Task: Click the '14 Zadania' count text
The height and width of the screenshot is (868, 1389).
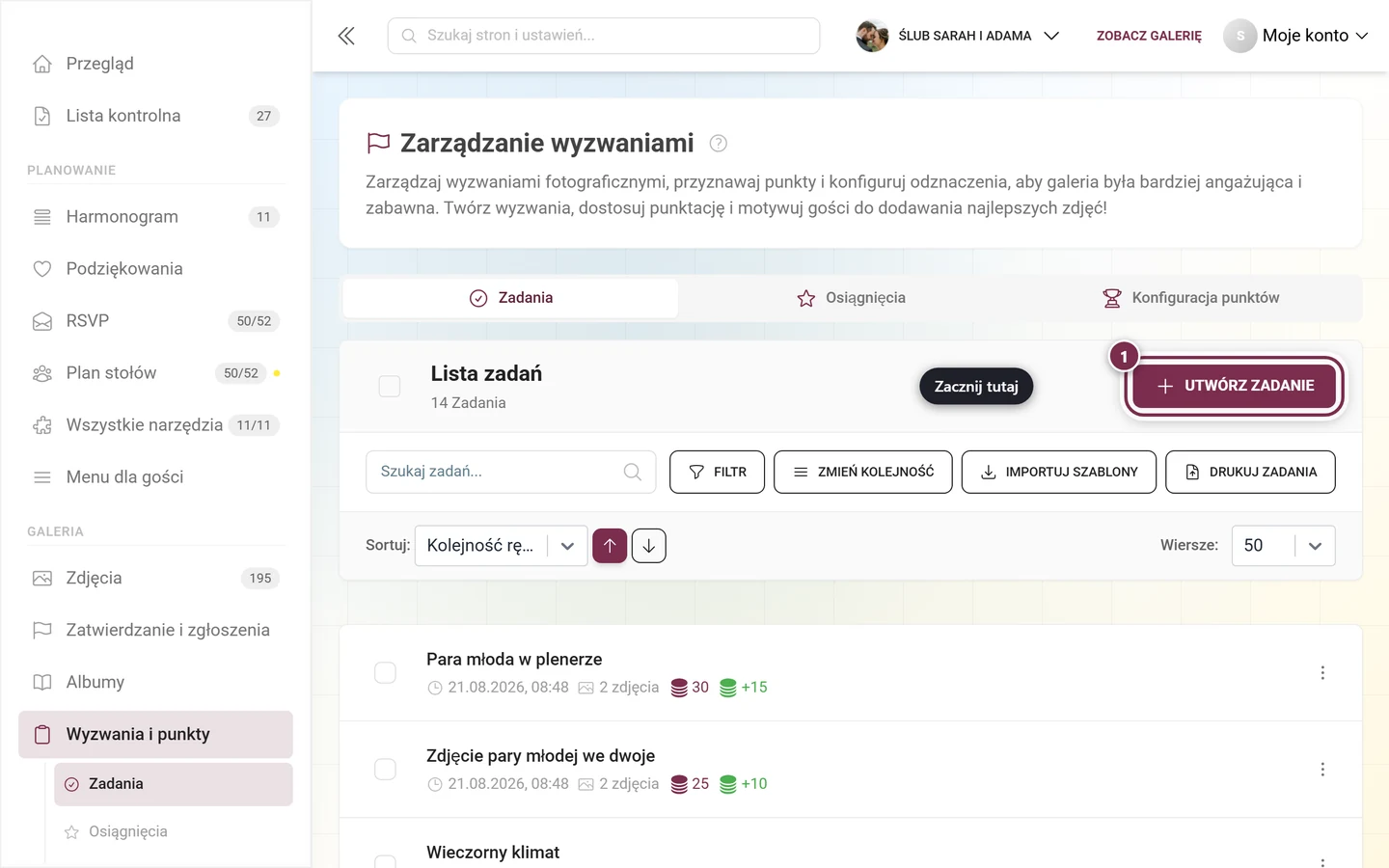Action: [468, 403]
